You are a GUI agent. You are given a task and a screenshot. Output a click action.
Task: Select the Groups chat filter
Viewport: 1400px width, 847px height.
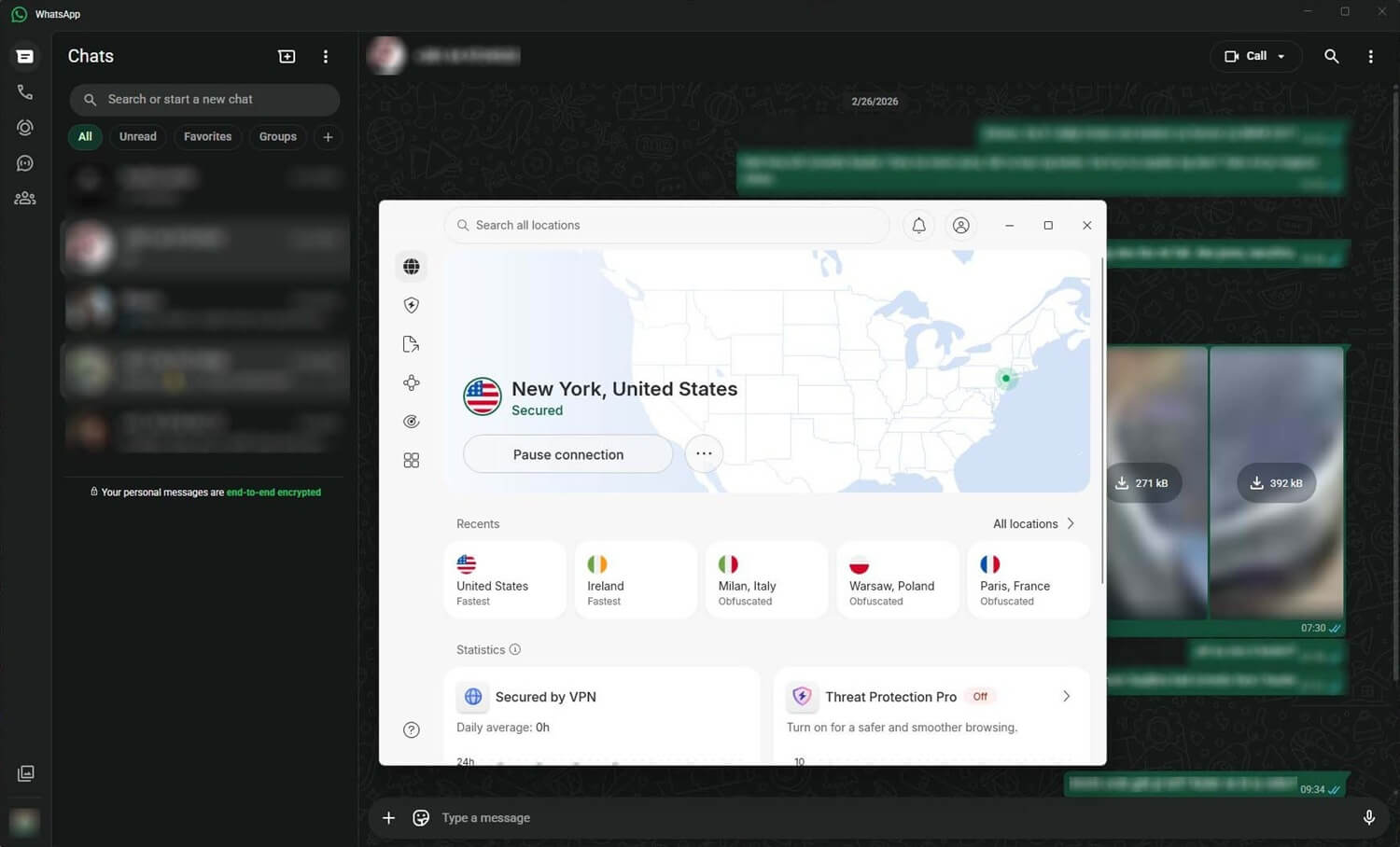[278, 137]
